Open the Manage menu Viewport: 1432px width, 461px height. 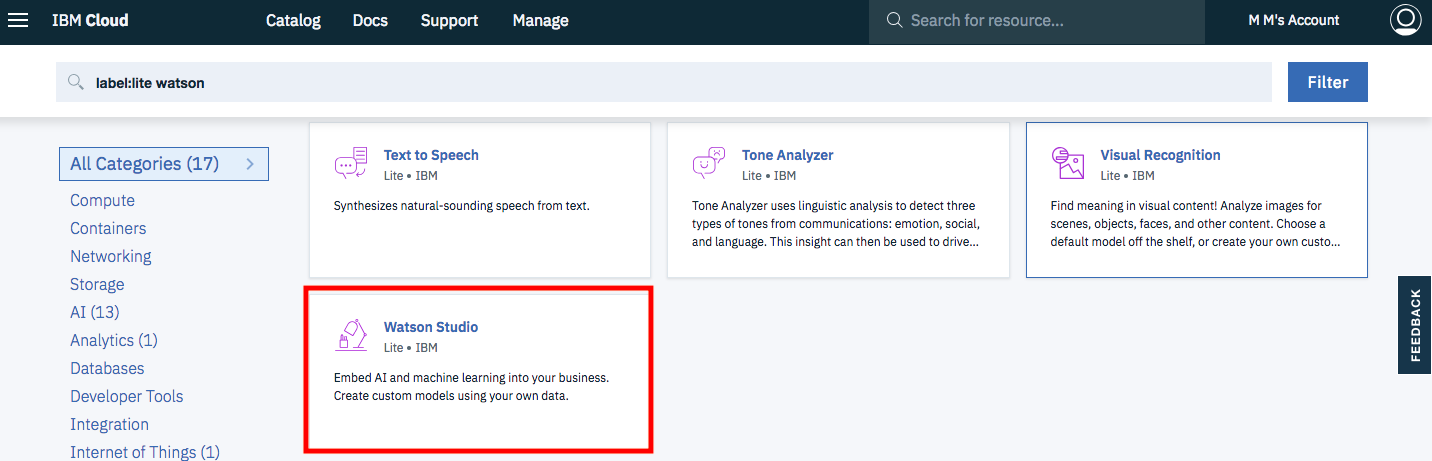point(540,20)
